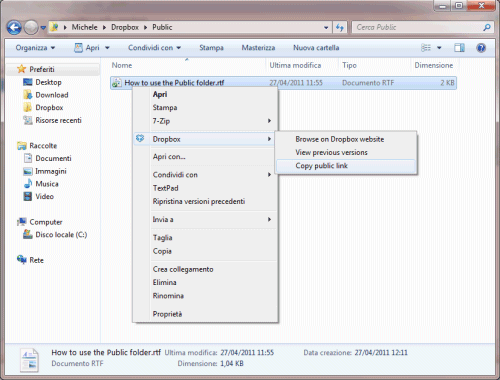Click the folder icon in the address bar

(x=54, y=27)
